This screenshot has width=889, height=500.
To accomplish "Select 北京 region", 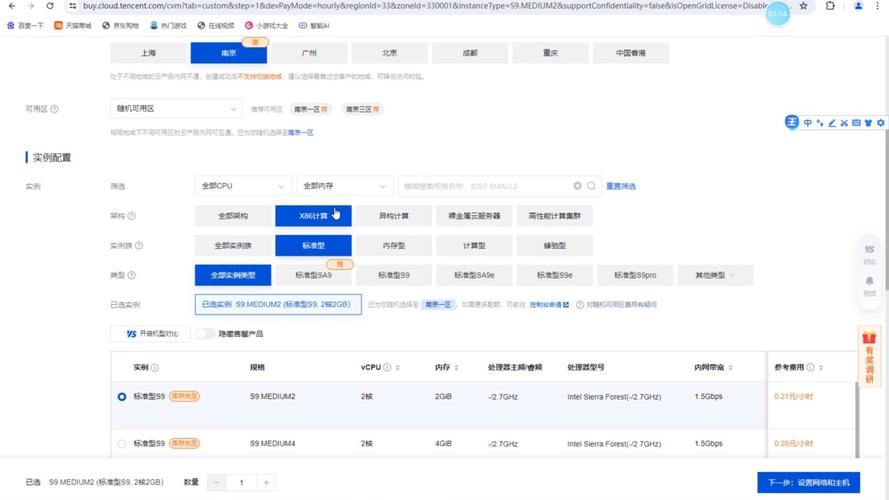I will click(390, 53).
